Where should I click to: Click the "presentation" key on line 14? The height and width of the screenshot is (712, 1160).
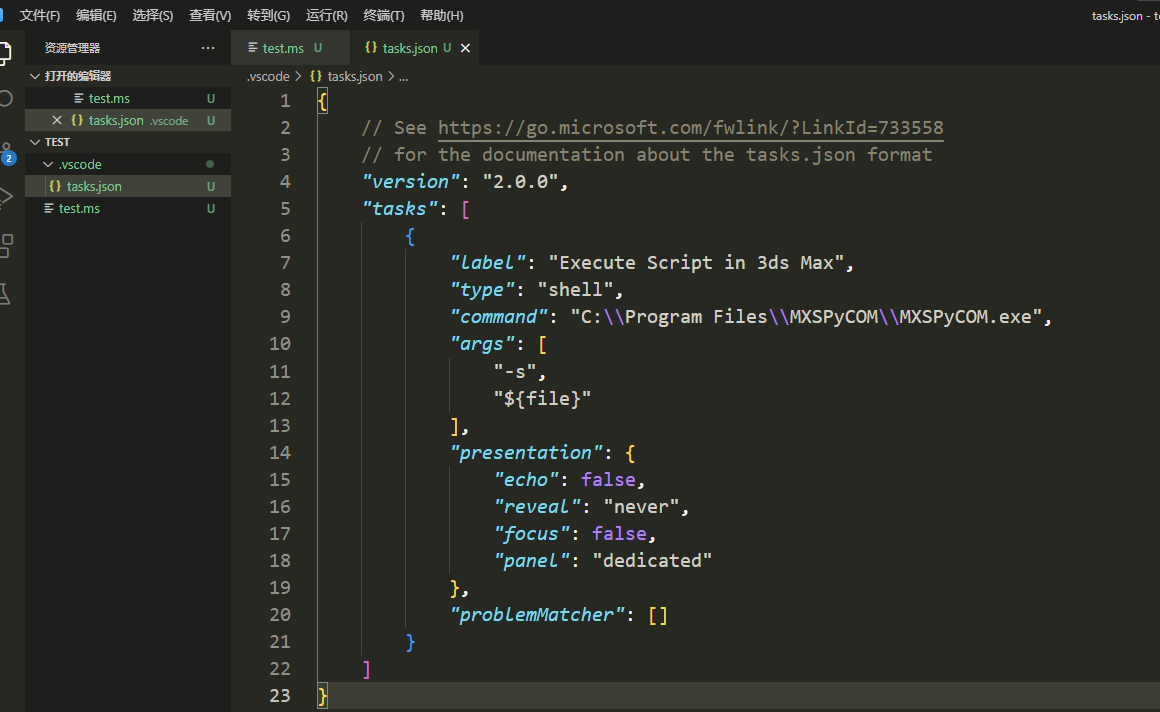pyautogui.click(x=527, y=453)
